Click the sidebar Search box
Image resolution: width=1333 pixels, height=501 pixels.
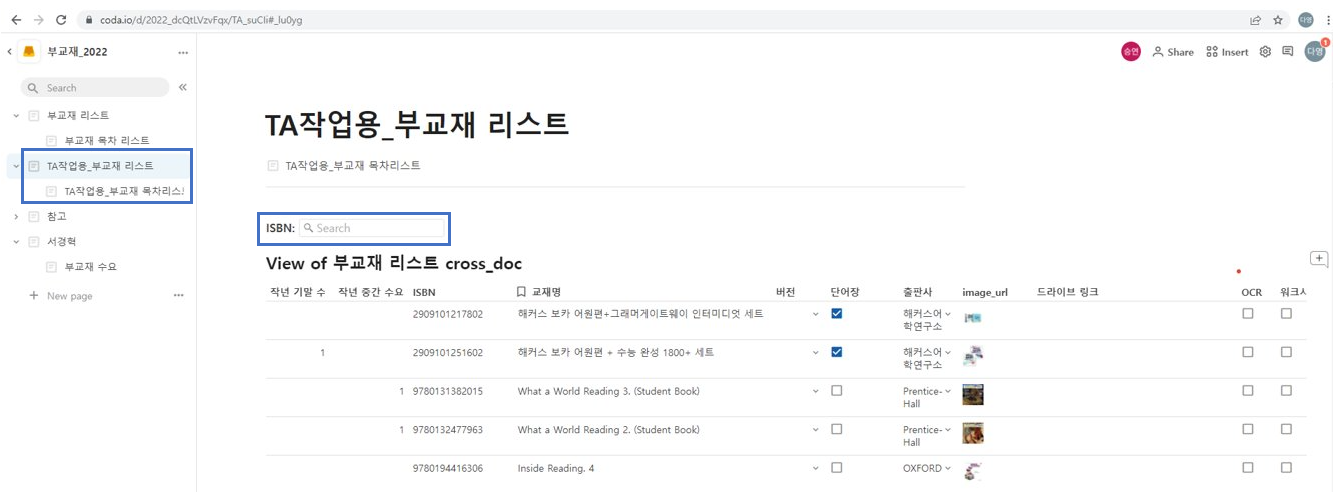tap(95, 88)
